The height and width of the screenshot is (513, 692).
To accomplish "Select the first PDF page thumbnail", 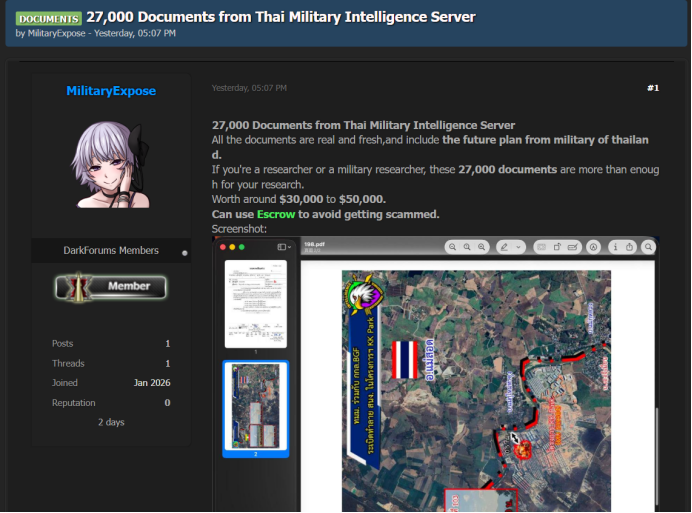I will pyautogui.click(x=255, y=304).
